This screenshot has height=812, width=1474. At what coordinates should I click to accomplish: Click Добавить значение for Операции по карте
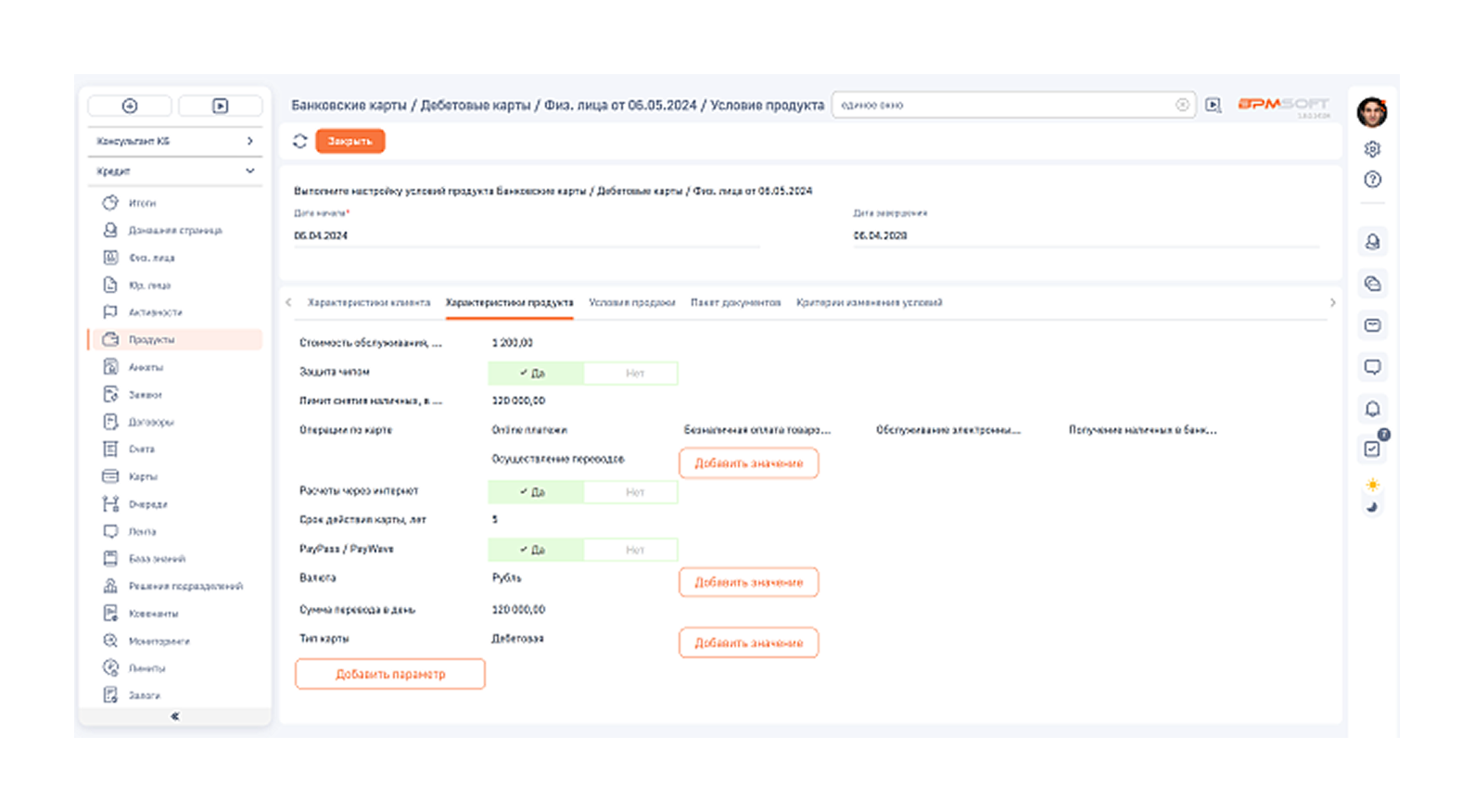tap(748, 463)
